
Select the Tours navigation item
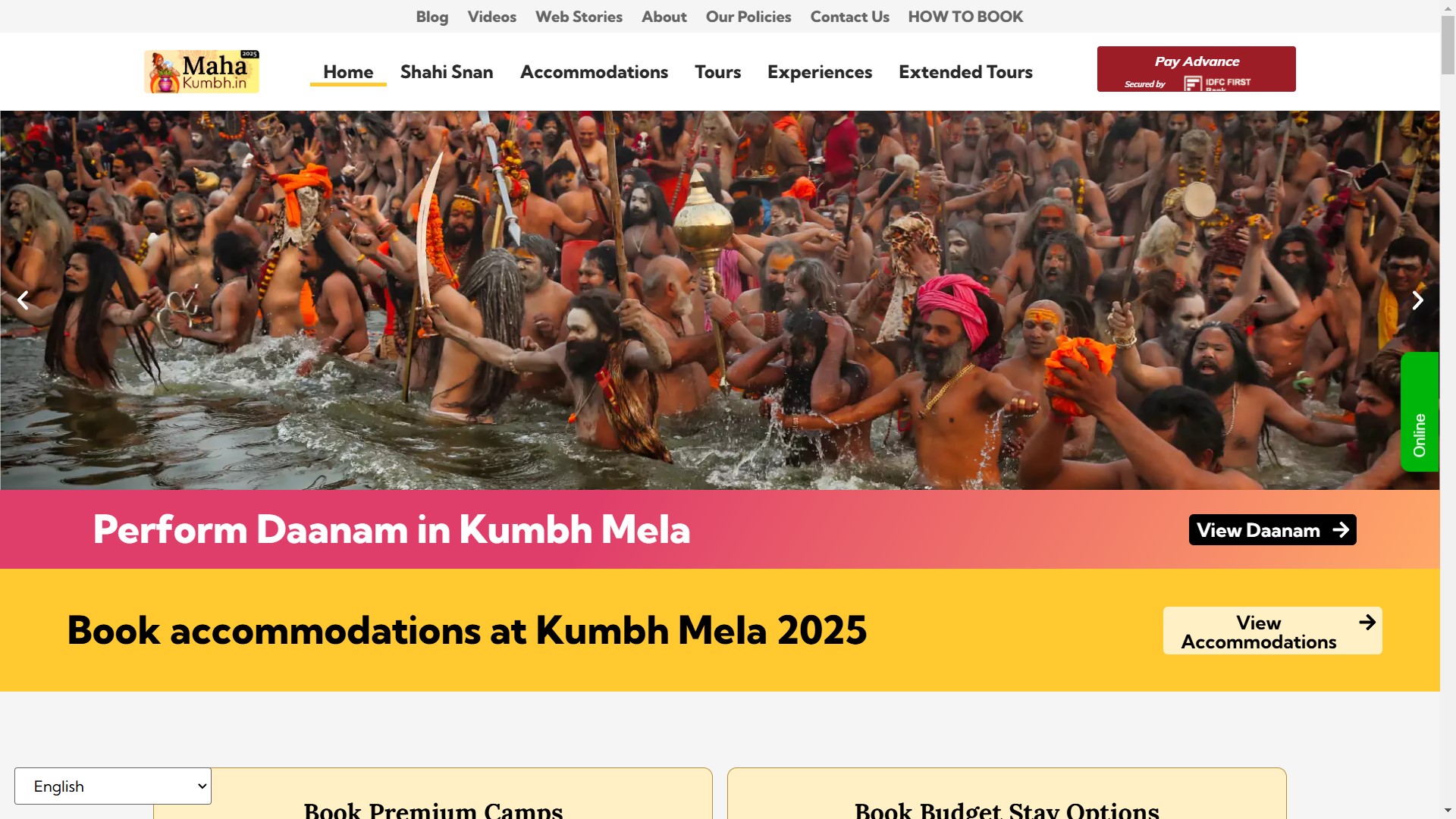click(x=717, y=72)
